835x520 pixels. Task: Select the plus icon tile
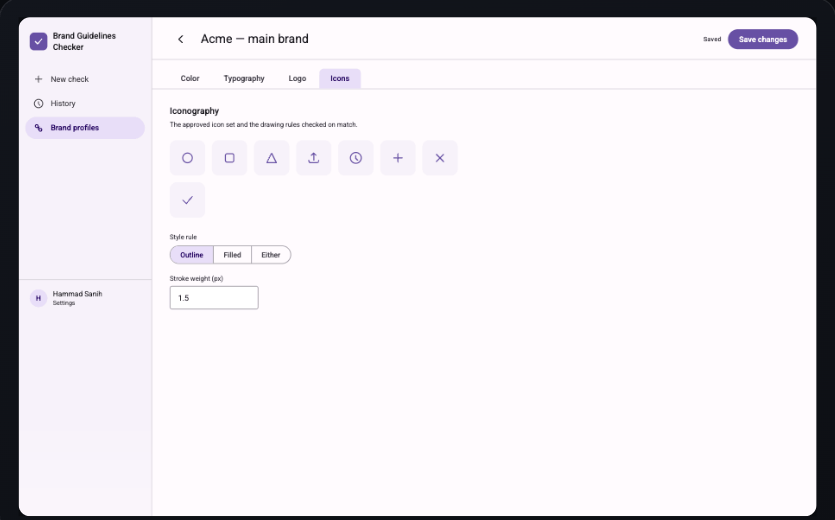click(x=398, y=158)
